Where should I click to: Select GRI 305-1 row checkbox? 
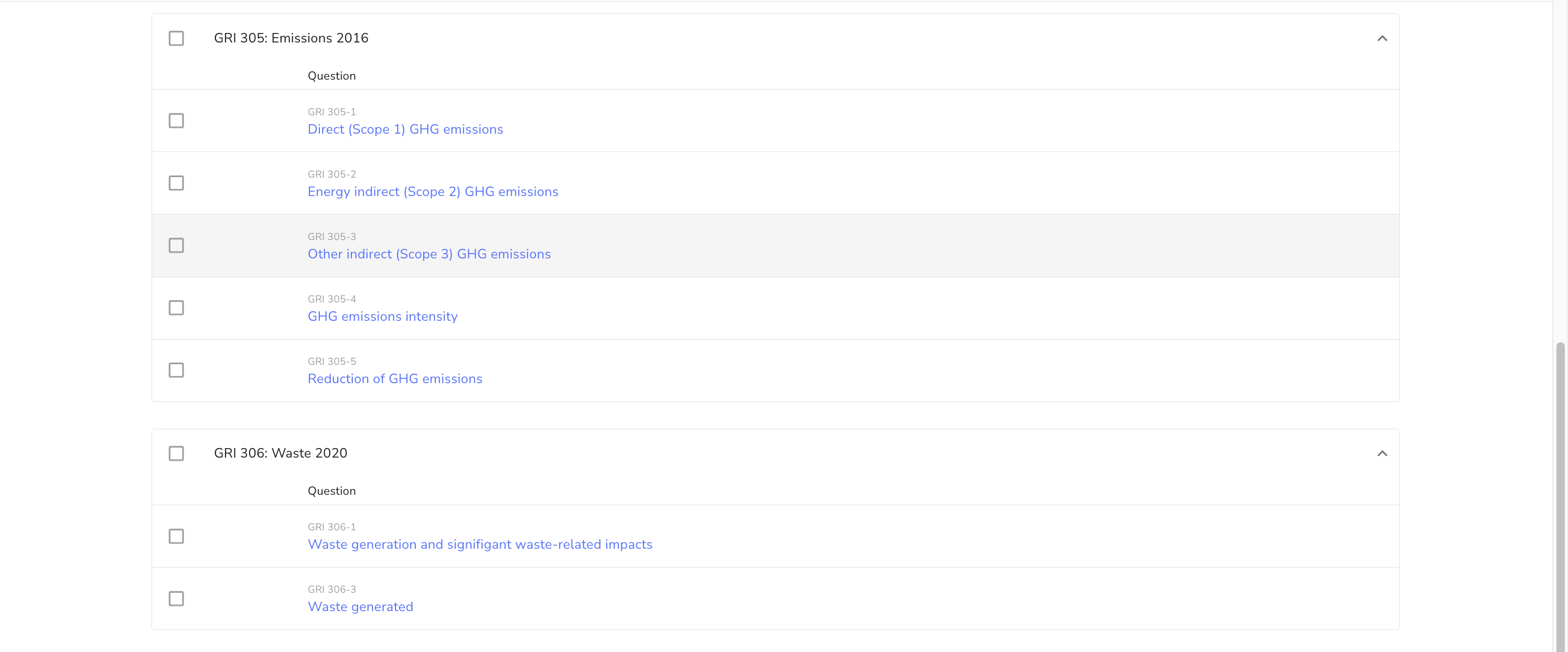click(x=176, y=121)
